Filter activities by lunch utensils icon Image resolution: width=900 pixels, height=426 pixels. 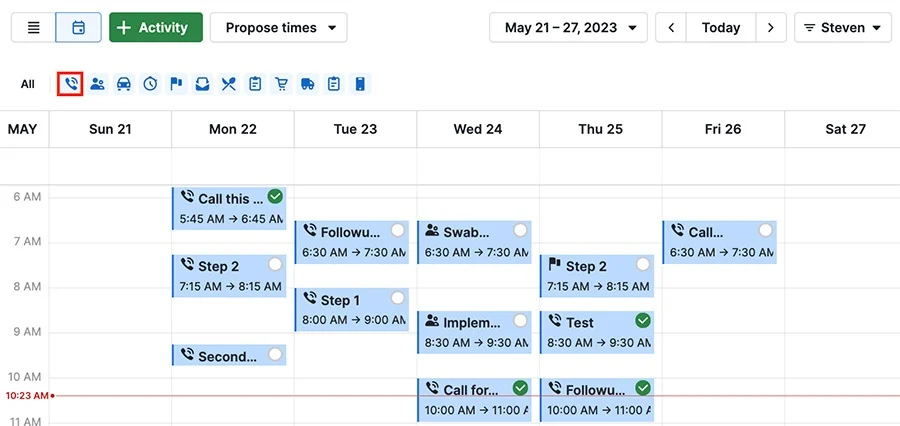[x=228, y=84]
